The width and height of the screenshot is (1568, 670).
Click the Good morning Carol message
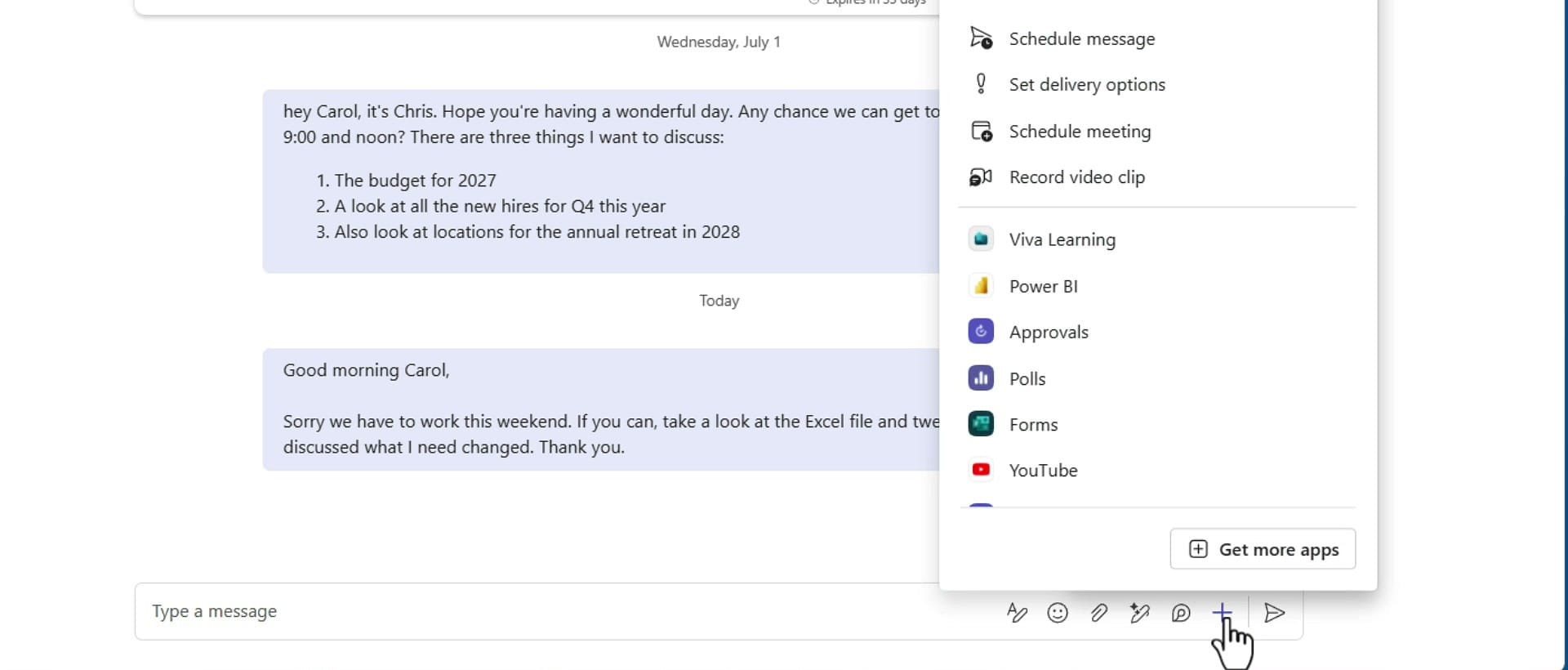(601, 409)
